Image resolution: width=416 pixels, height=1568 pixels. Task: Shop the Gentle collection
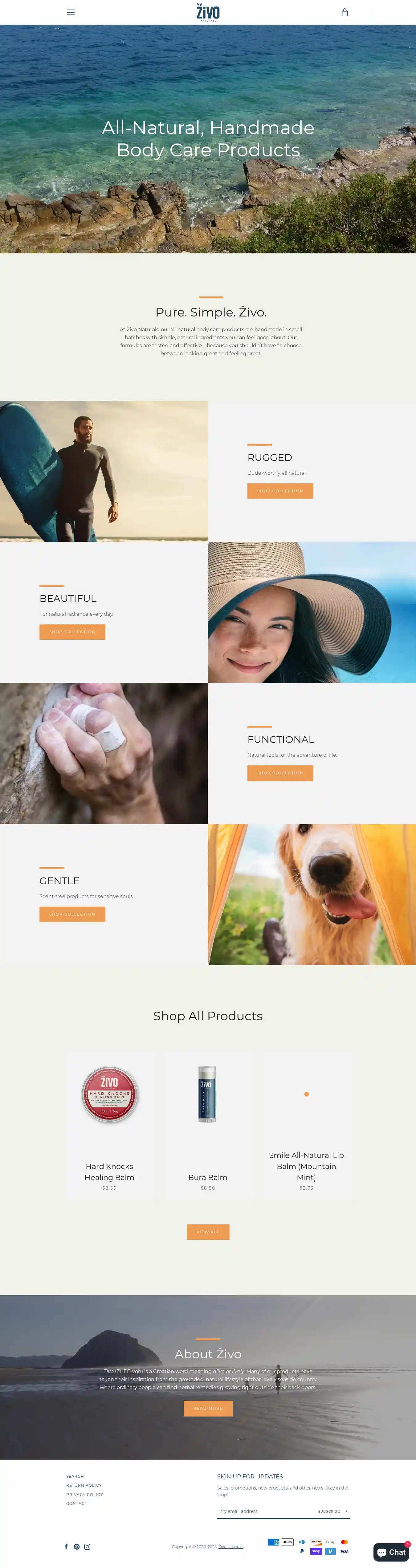click(72, 914)
